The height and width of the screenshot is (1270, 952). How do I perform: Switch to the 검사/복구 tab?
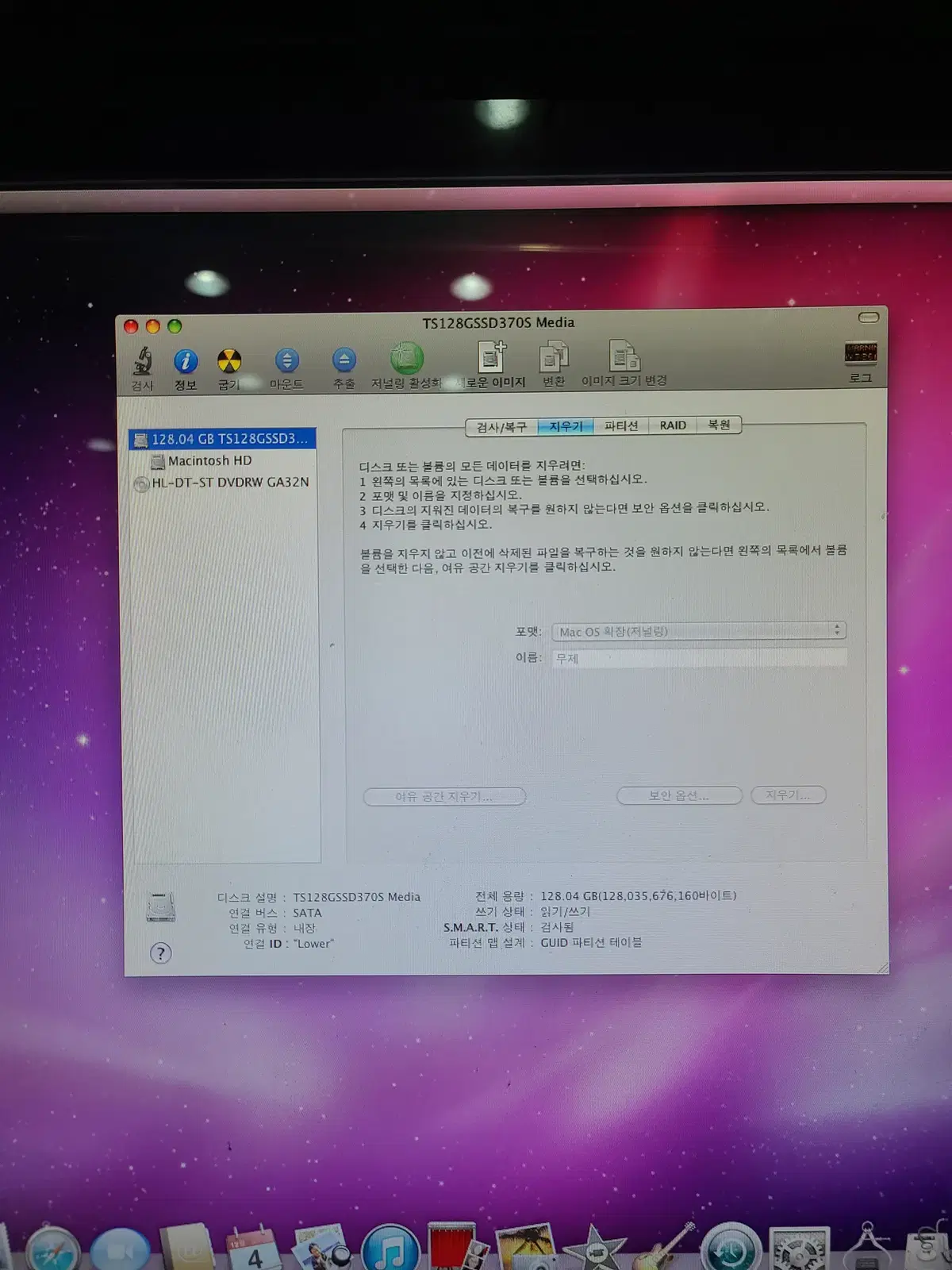501,426
